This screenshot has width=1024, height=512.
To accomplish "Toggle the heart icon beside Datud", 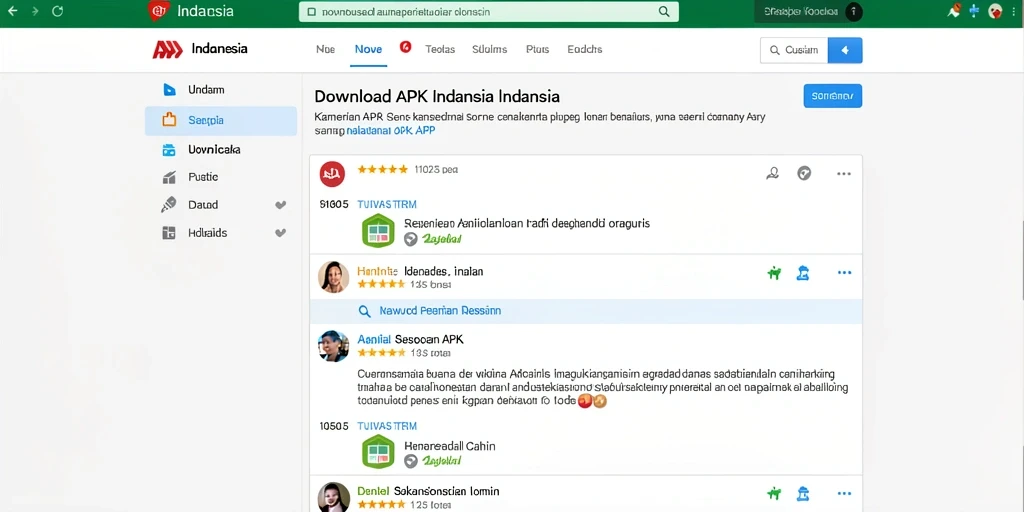I will pos(281,205).
